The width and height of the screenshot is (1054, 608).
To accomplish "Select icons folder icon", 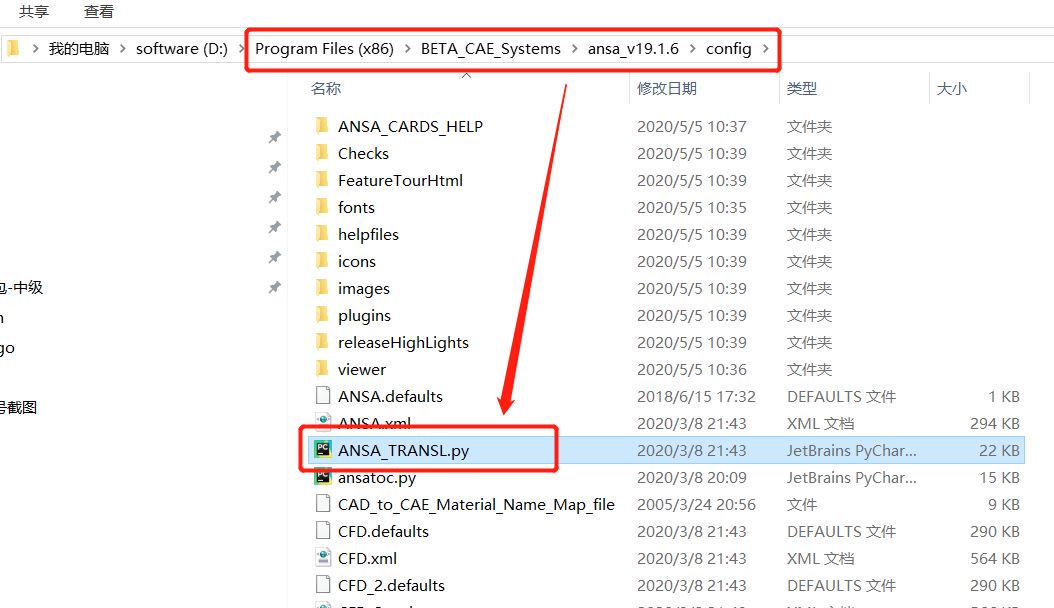I will tap(323, 261).
